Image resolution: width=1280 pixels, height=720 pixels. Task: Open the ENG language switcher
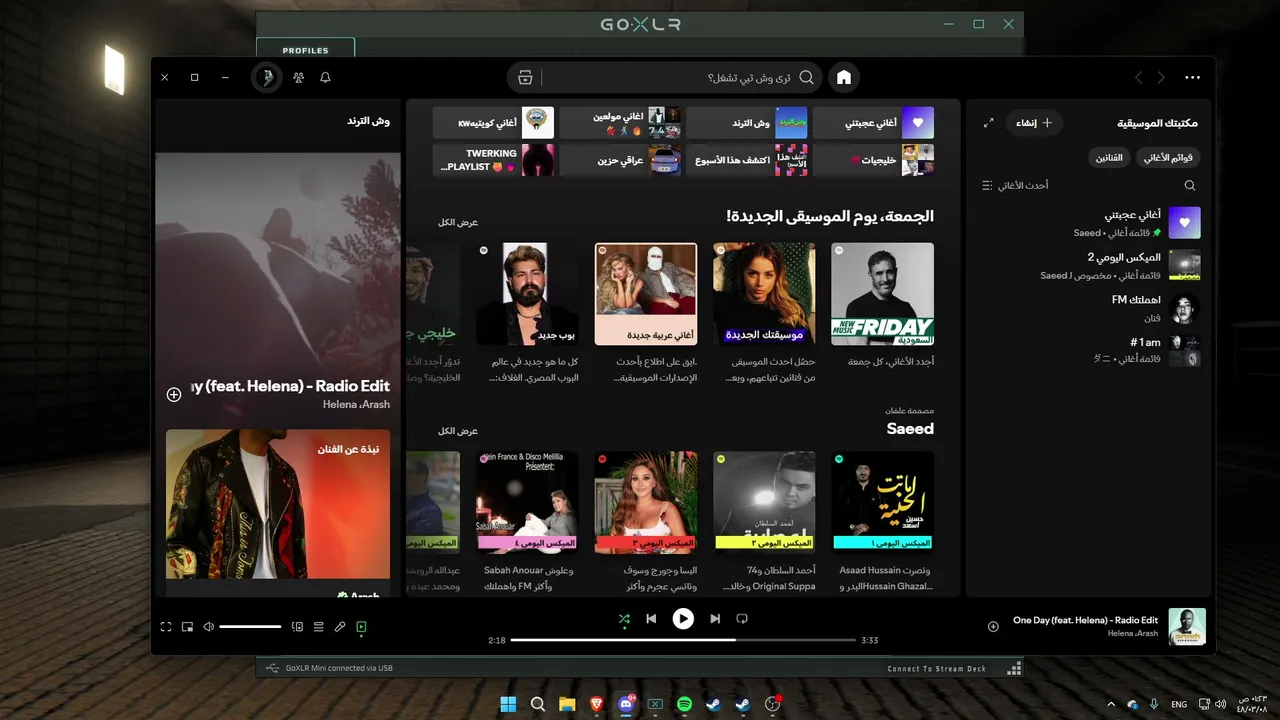tap(1179, 704)
